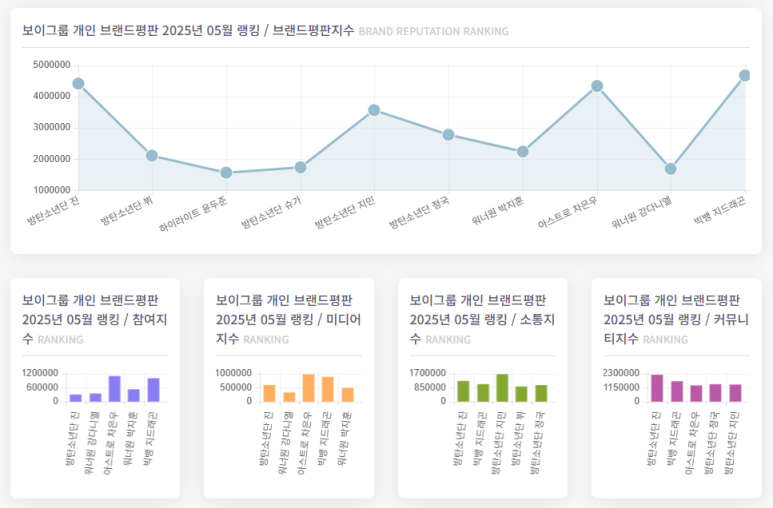773x508 pixels.
Task: Click 아스트로 차은우 purple bar in 참여지수 chart
Action: click(115, 389)
